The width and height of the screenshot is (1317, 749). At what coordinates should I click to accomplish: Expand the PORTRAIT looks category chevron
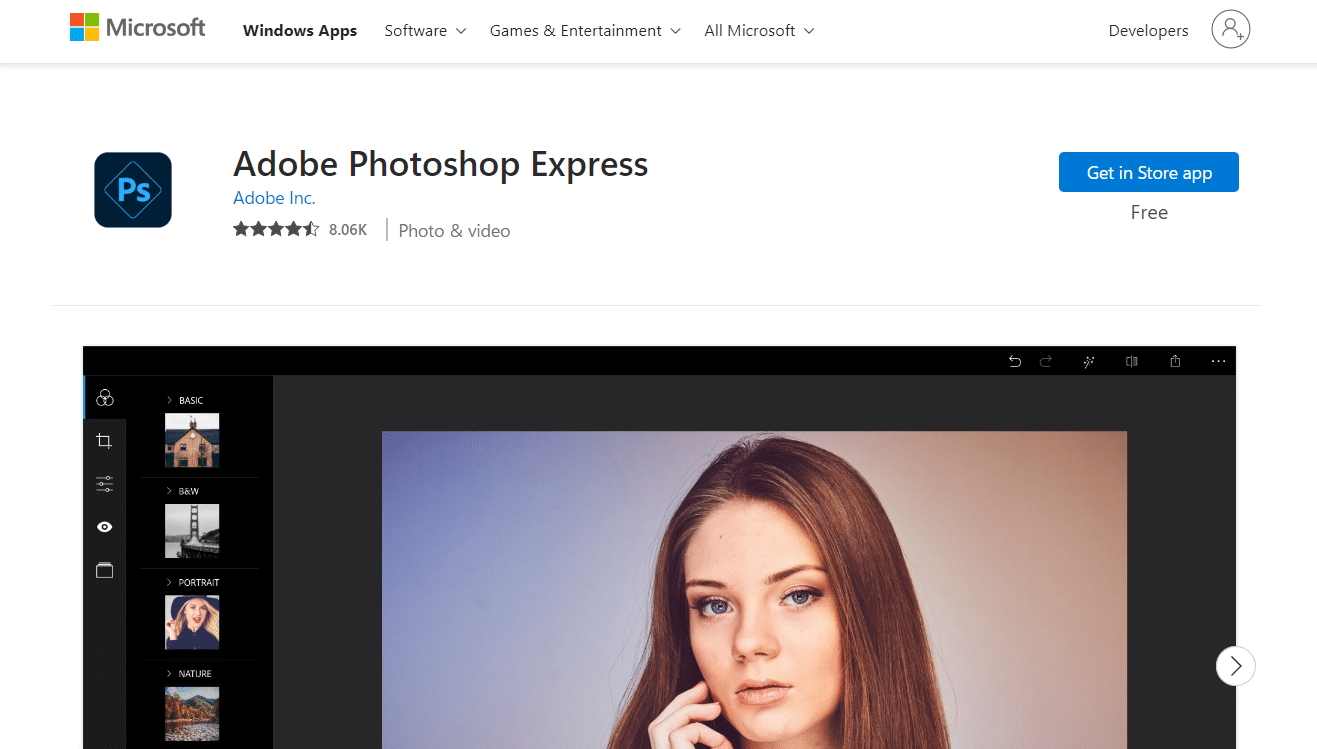pyautogui.click(x=170, y=582)
